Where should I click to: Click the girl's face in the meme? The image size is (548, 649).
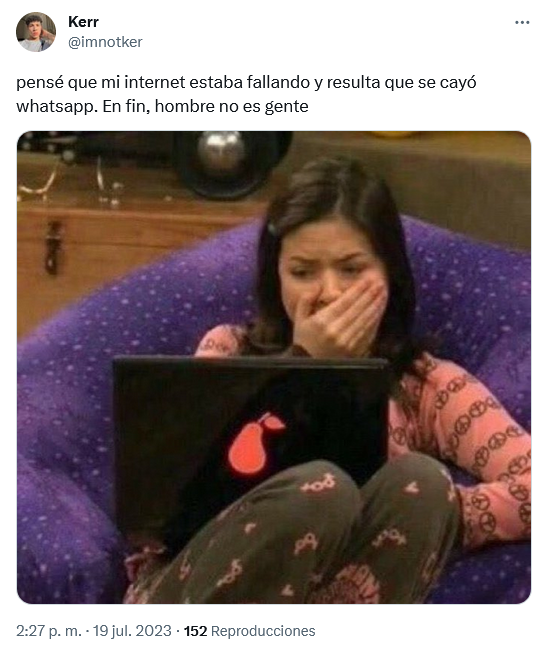pyautogui.click(x=329, y=269)
